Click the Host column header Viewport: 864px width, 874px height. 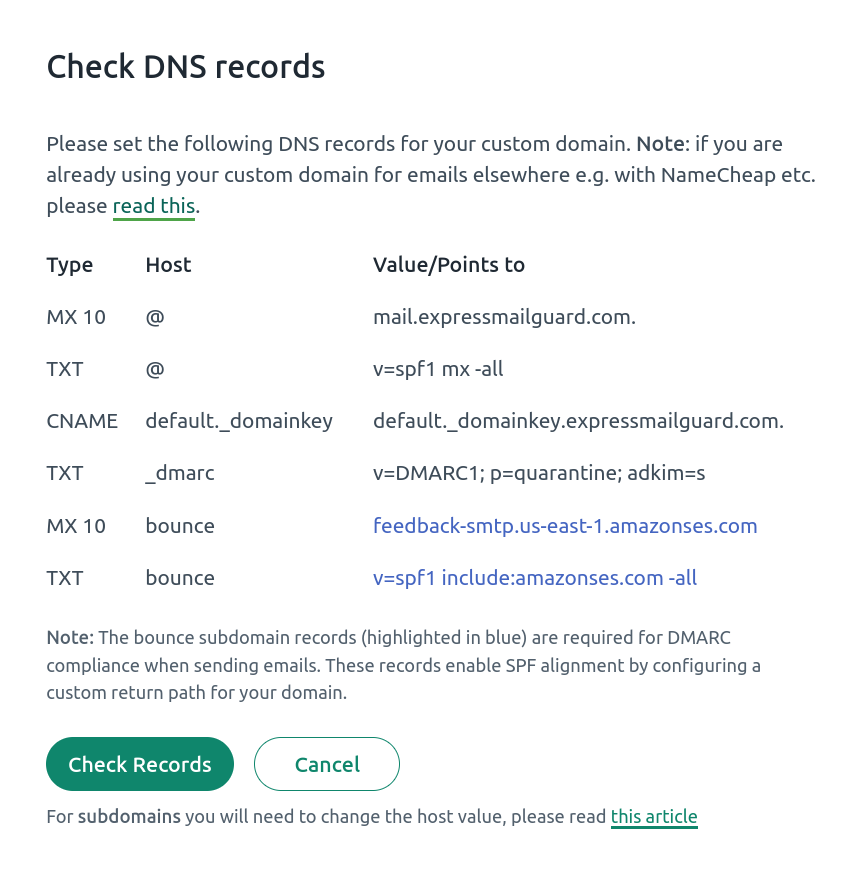pyautogui.click(x=168, y=265)
